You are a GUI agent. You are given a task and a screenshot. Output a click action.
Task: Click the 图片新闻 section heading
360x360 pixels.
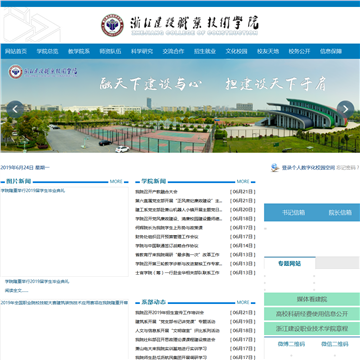tap(19, 182)
